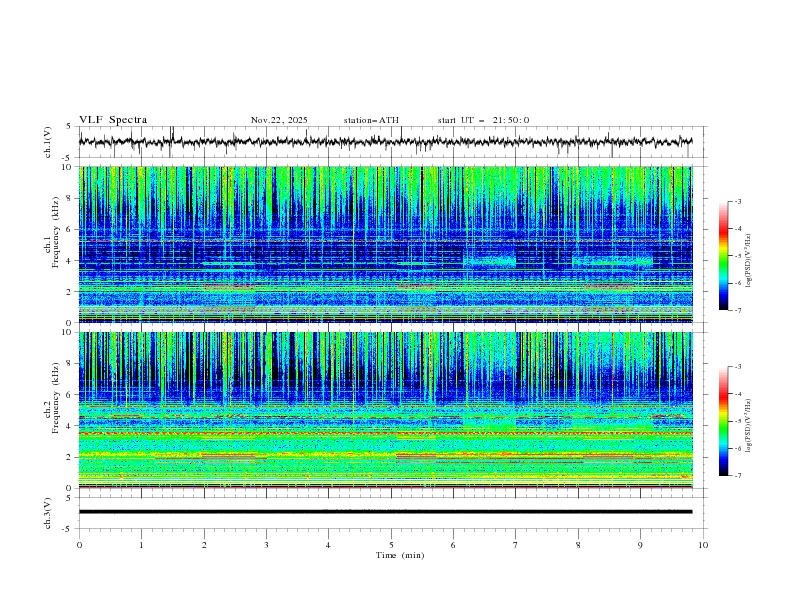Click the "Time (min)" axis title

(x=400, y=555)
